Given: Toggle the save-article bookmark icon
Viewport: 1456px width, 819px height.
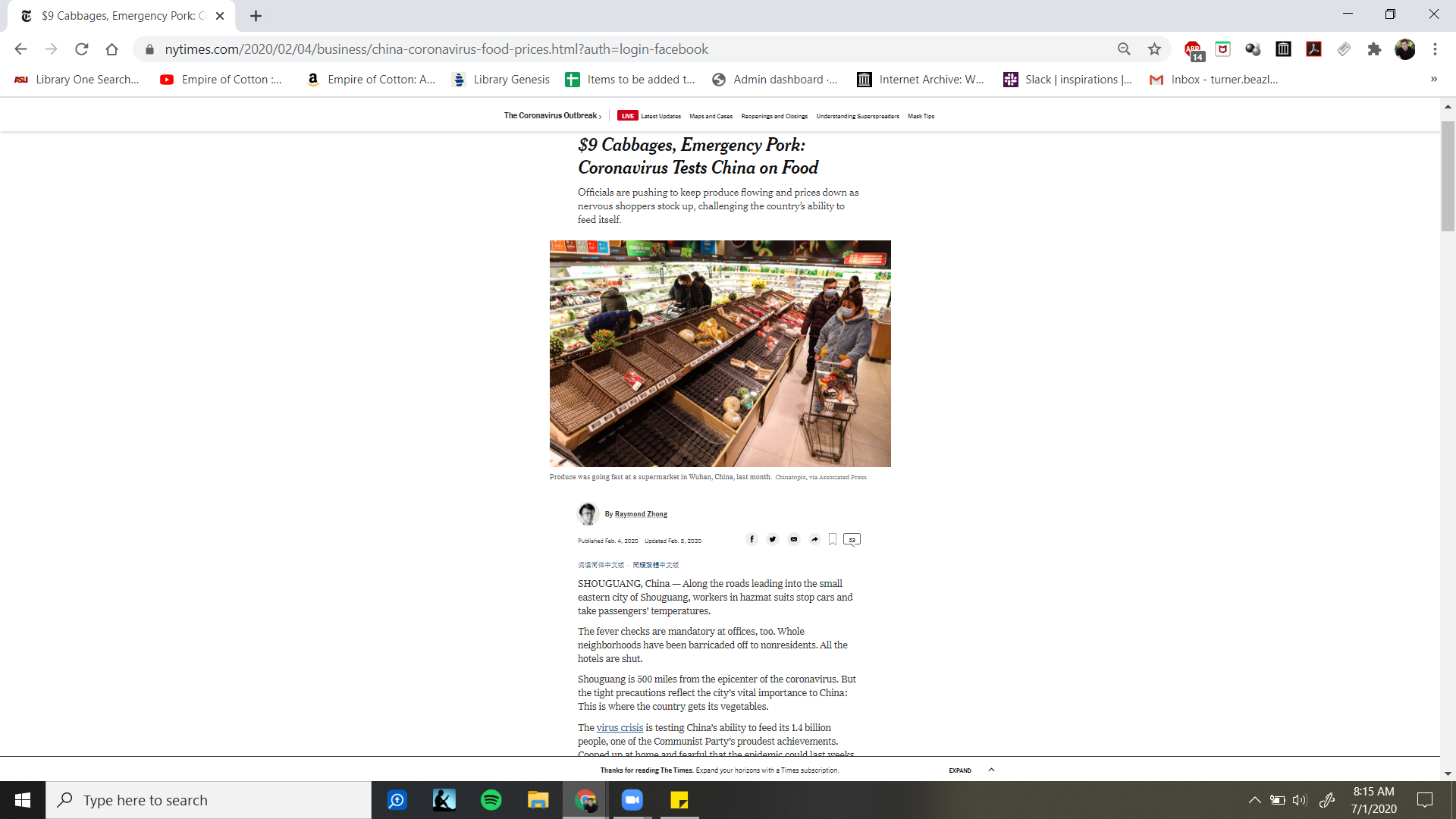Looking at the screenshot, I should (x=833, y=539).
